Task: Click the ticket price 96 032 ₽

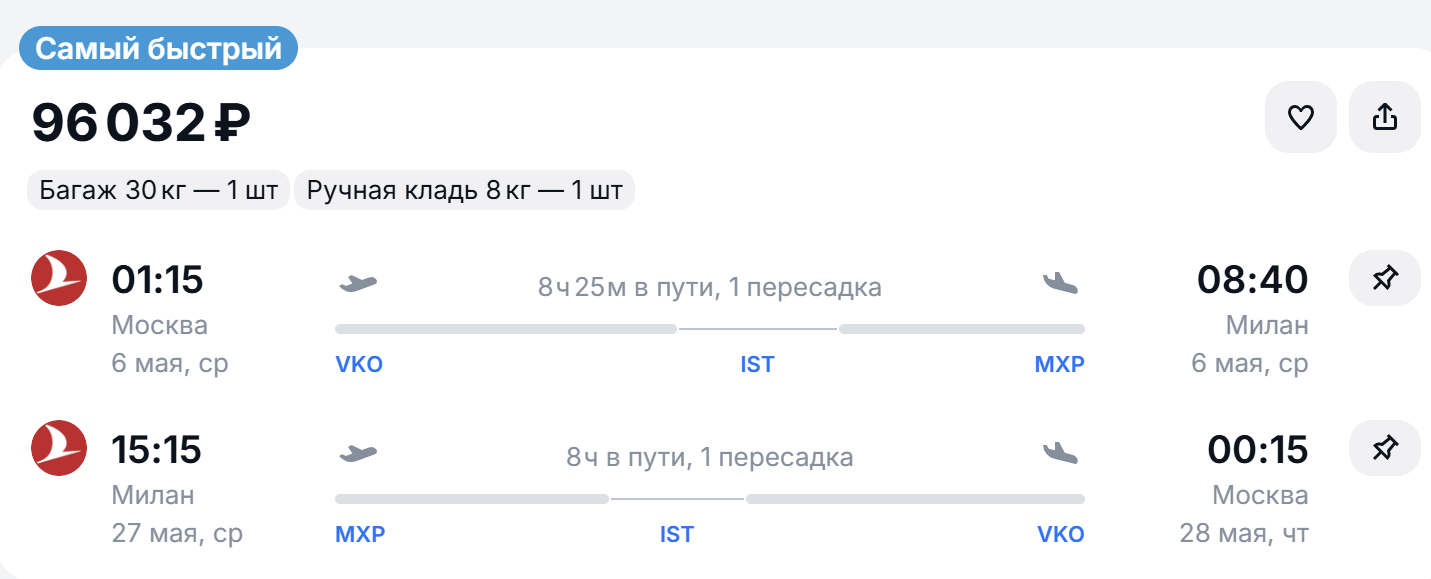Action: 141,123
